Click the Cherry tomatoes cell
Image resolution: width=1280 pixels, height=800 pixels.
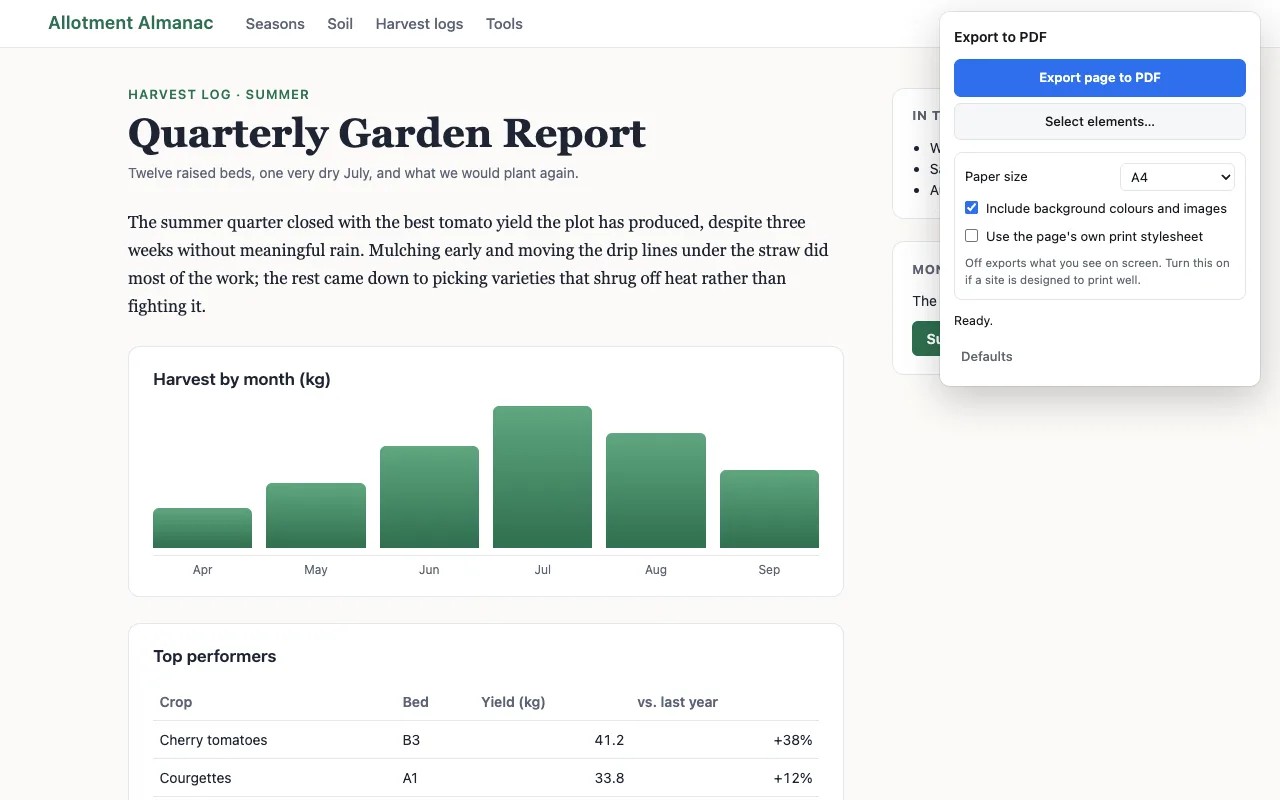(214, 740)
